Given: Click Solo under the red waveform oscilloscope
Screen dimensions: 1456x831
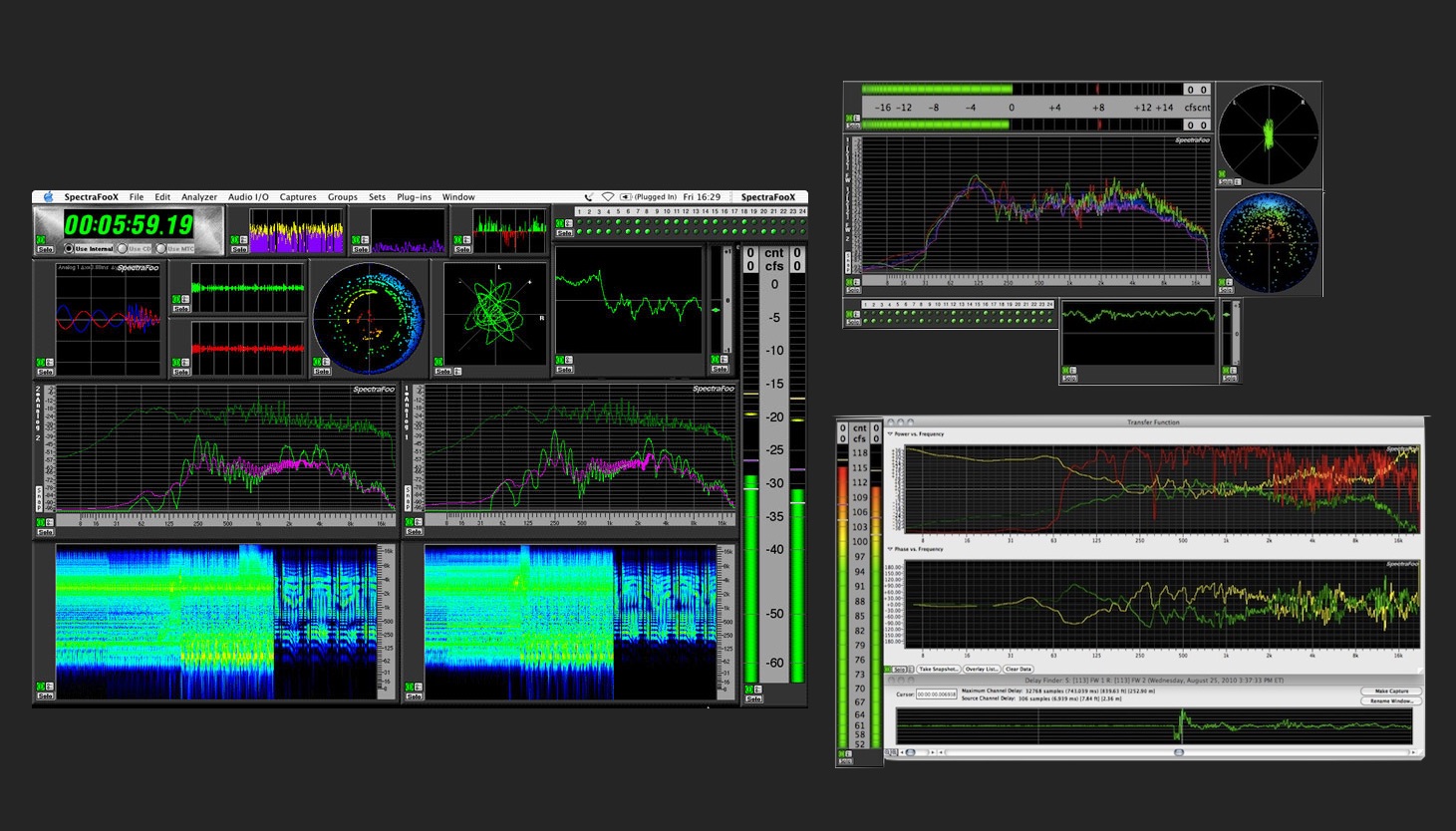Looking at the screenshot, I should (x=180, y=372).
